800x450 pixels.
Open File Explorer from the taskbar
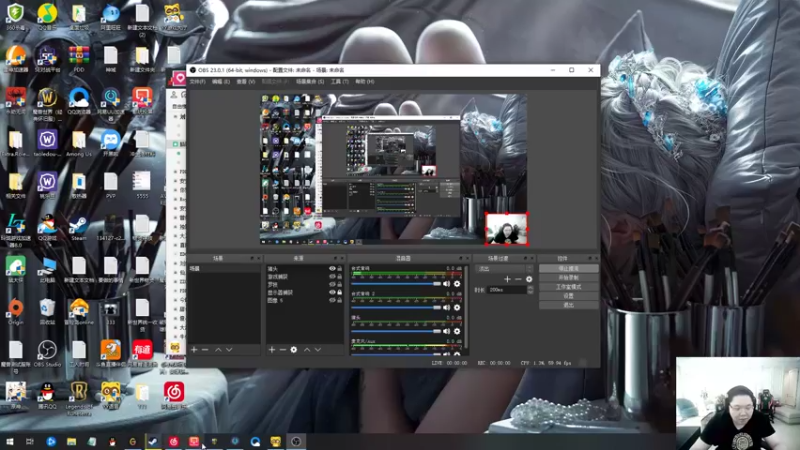[71, 441]
